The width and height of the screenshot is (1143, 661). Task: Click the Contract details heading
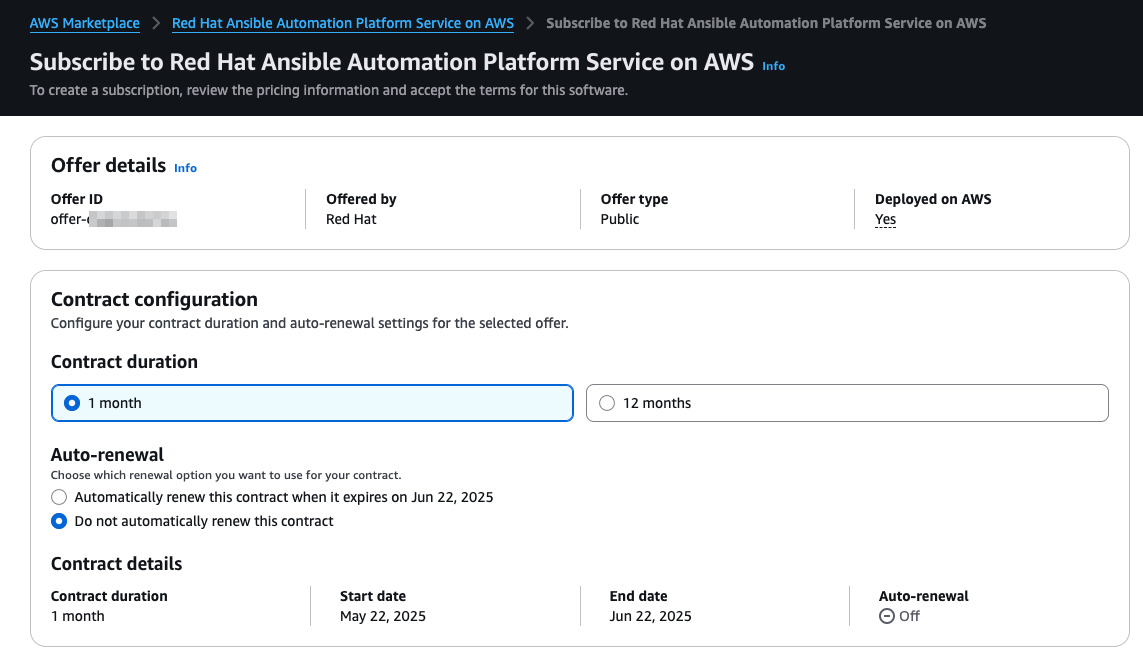(x=117, y=564)
